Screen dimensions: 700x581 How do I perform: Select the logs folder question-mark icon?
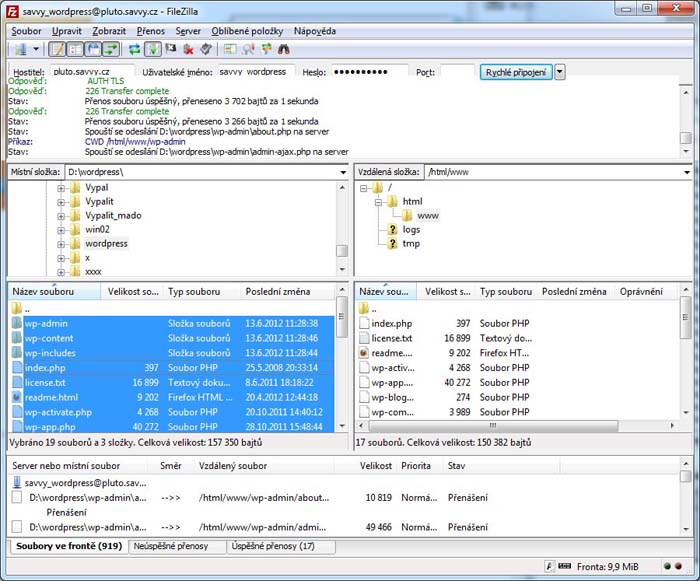coord(392,230)
